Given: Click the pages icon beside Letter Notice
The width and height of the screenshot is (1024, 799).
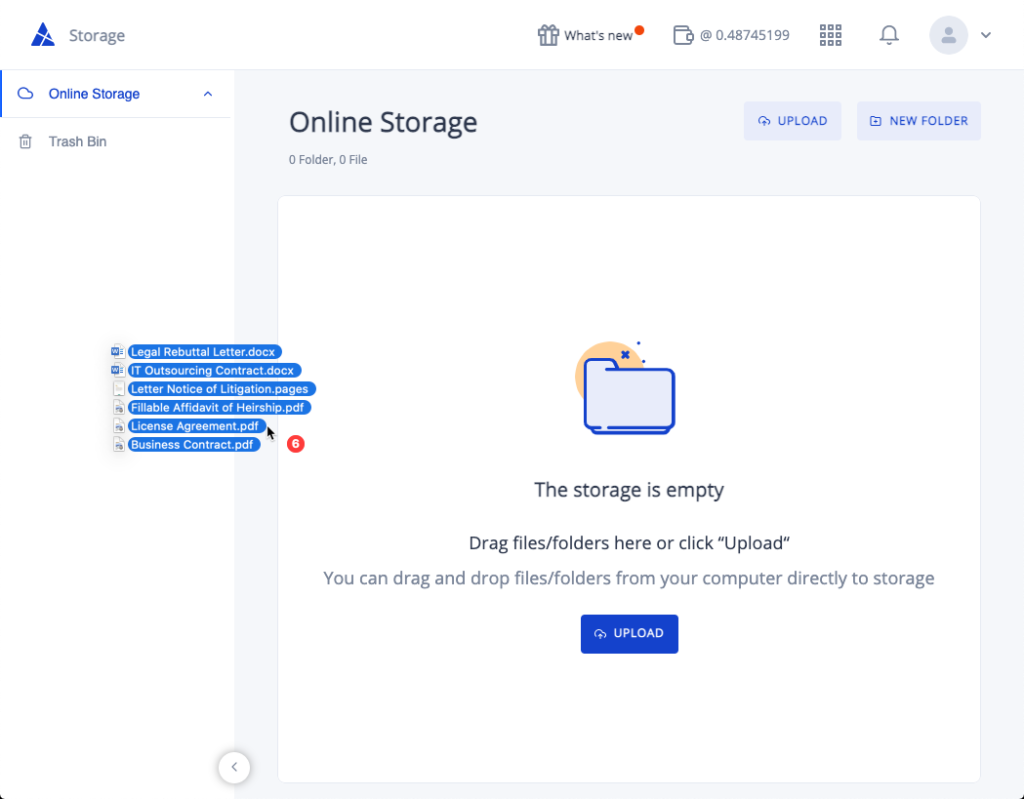Looking at the screenshot, I should (119, 389).
